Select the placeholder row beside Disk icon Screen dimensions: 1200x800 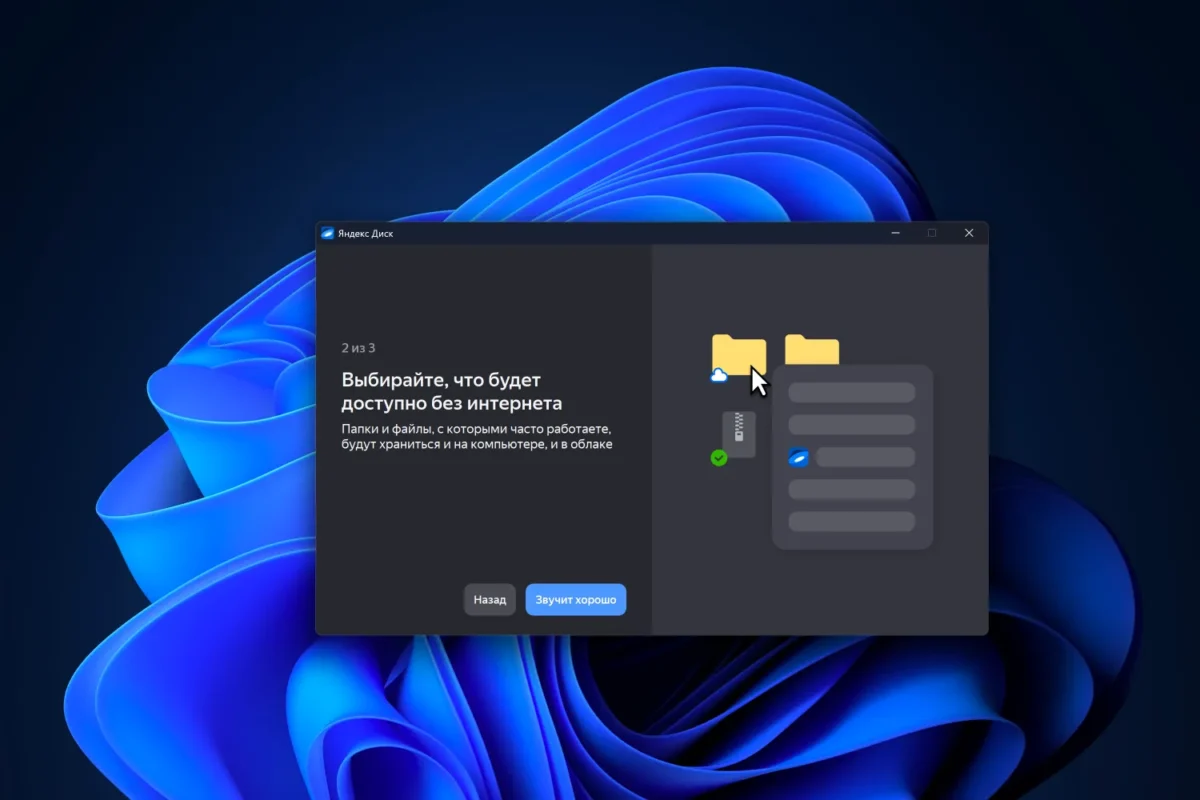tap(866, 457)
